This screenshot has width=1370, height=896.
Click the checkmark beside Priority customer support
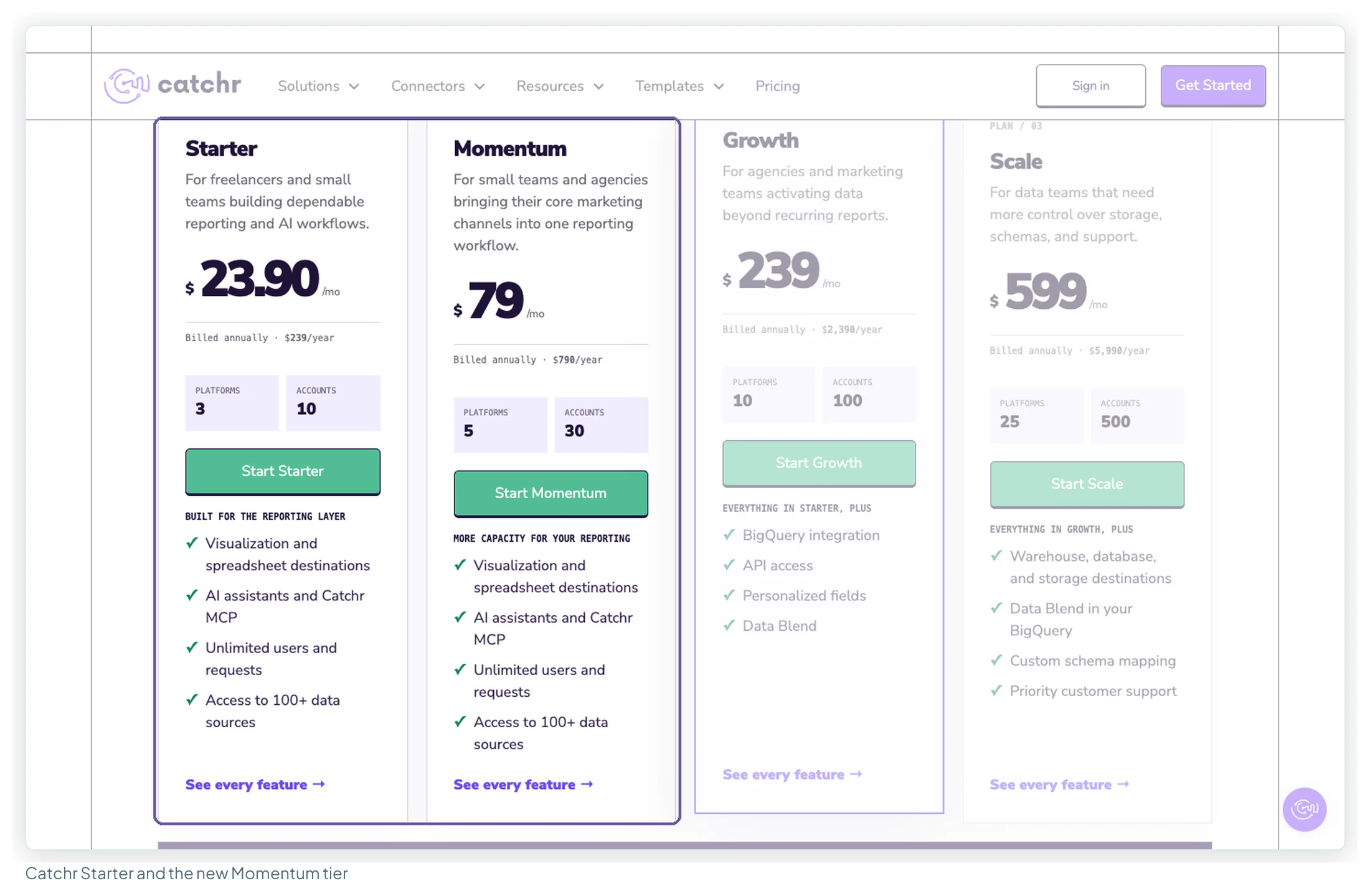click(x=996, y=691)
